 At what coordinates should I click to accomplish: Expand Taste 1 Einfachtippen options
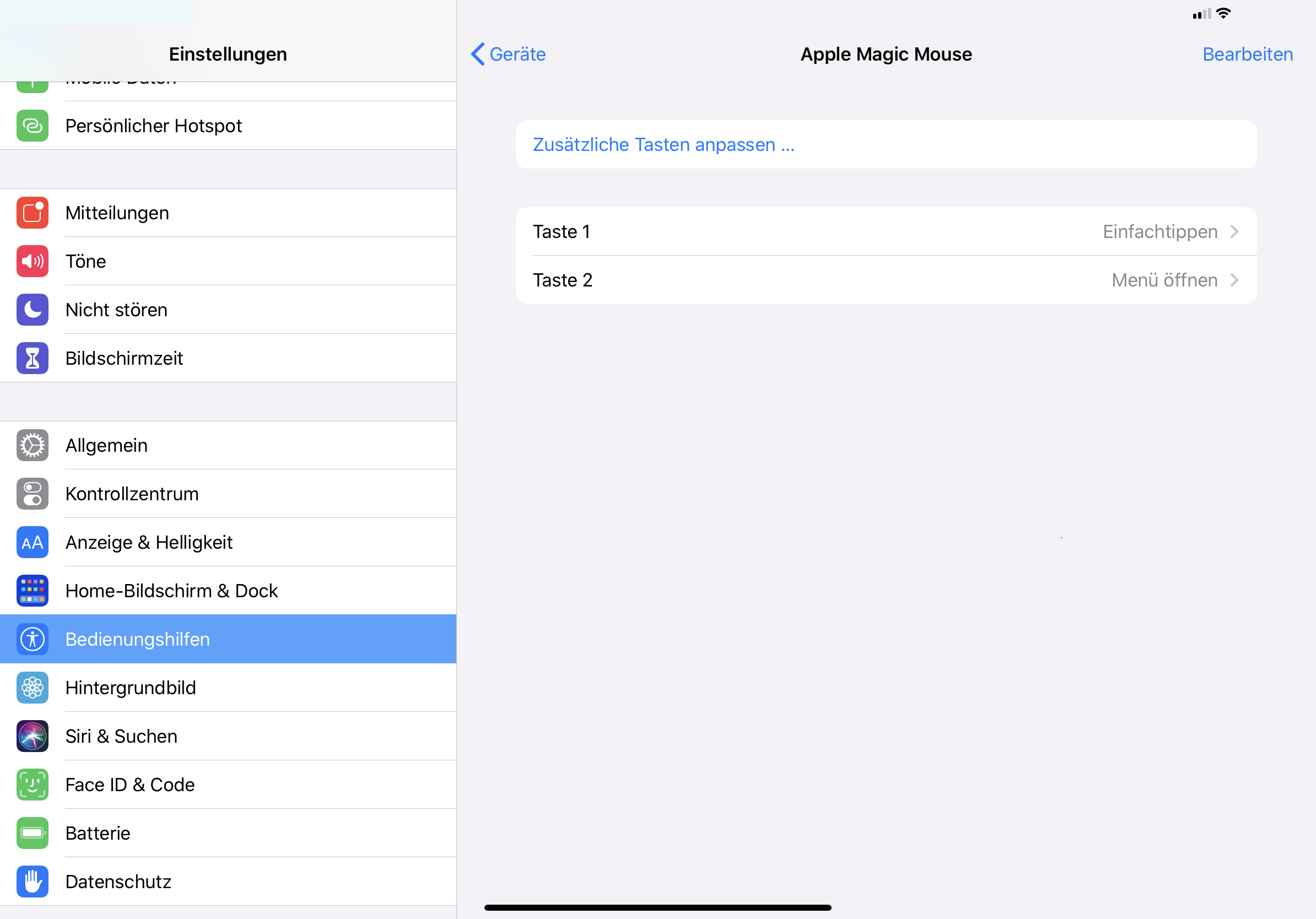pyautogui.click(x=886, y=231)
